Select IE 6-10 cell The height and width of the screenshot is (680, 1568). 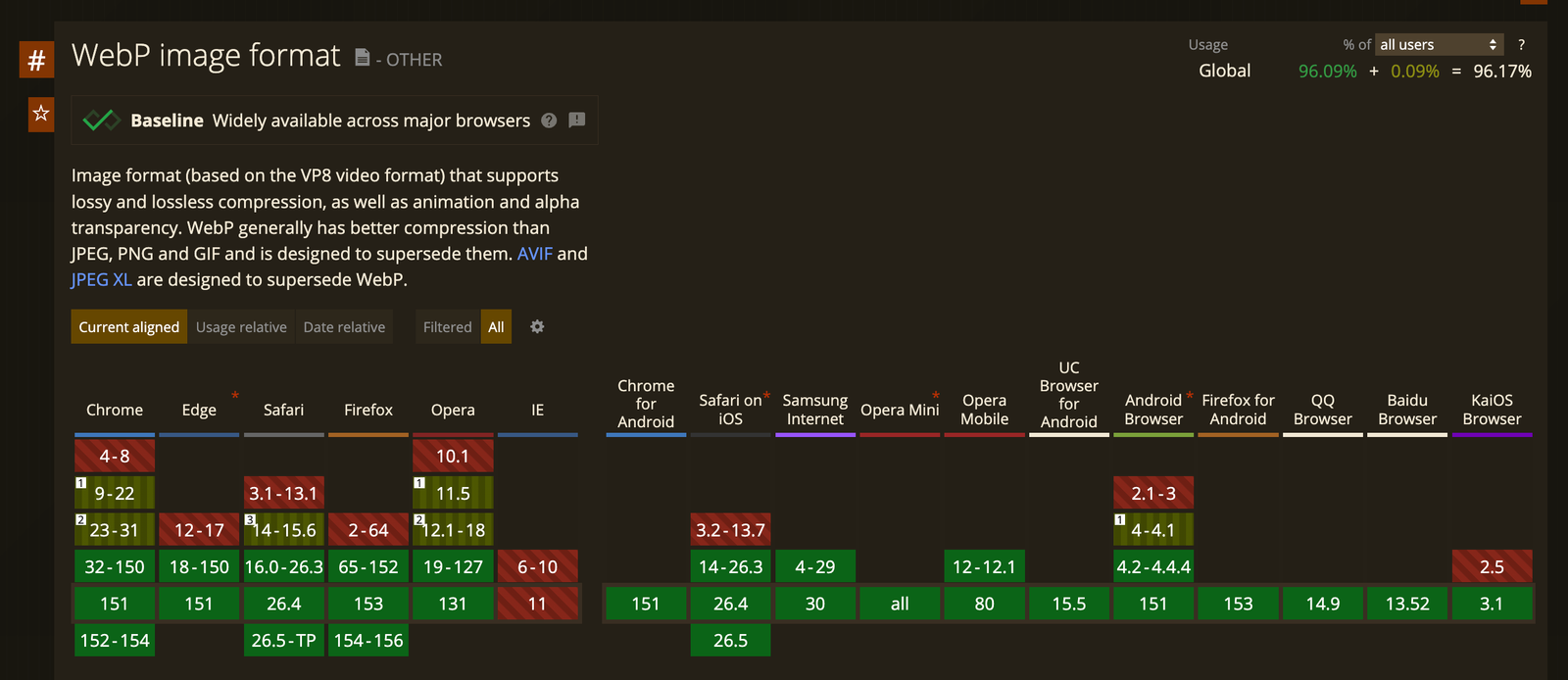point(537,566)
